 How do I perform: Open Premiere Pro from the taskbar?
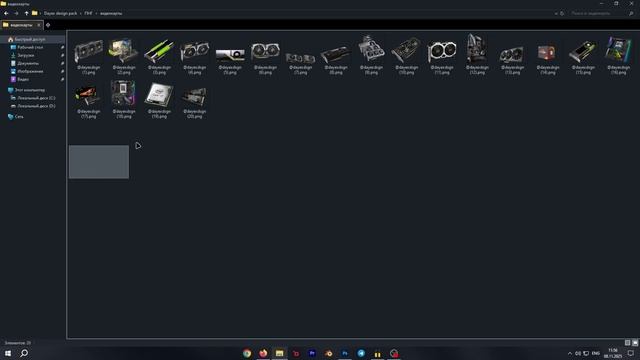312,353
